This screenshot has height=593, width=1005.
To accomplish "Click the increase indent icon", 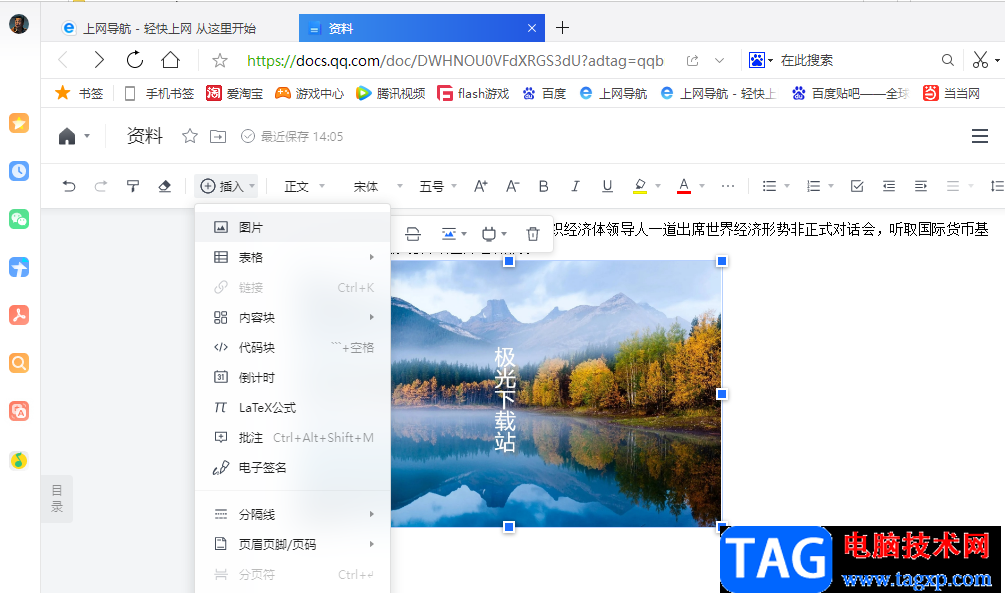I will 920,187.
